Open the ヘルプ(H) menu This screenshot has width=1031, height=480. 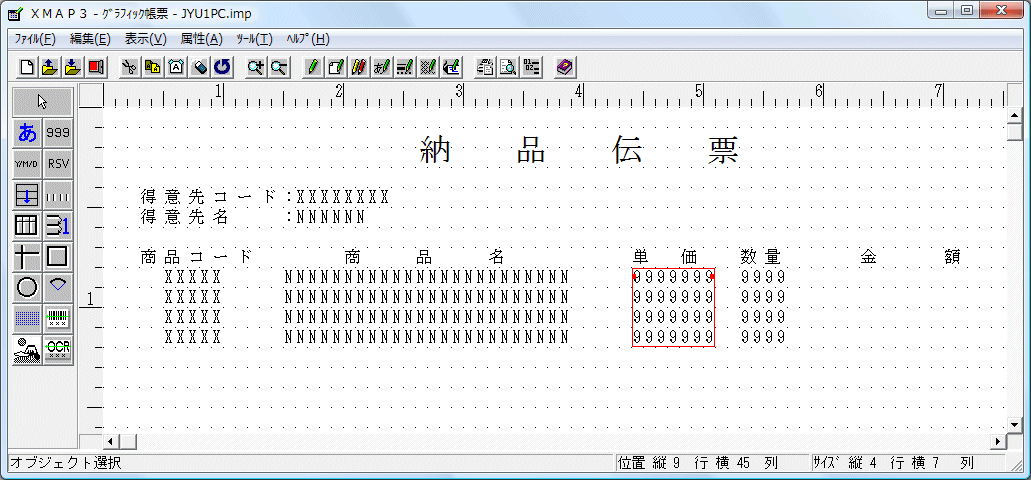[x=308, y=39]
